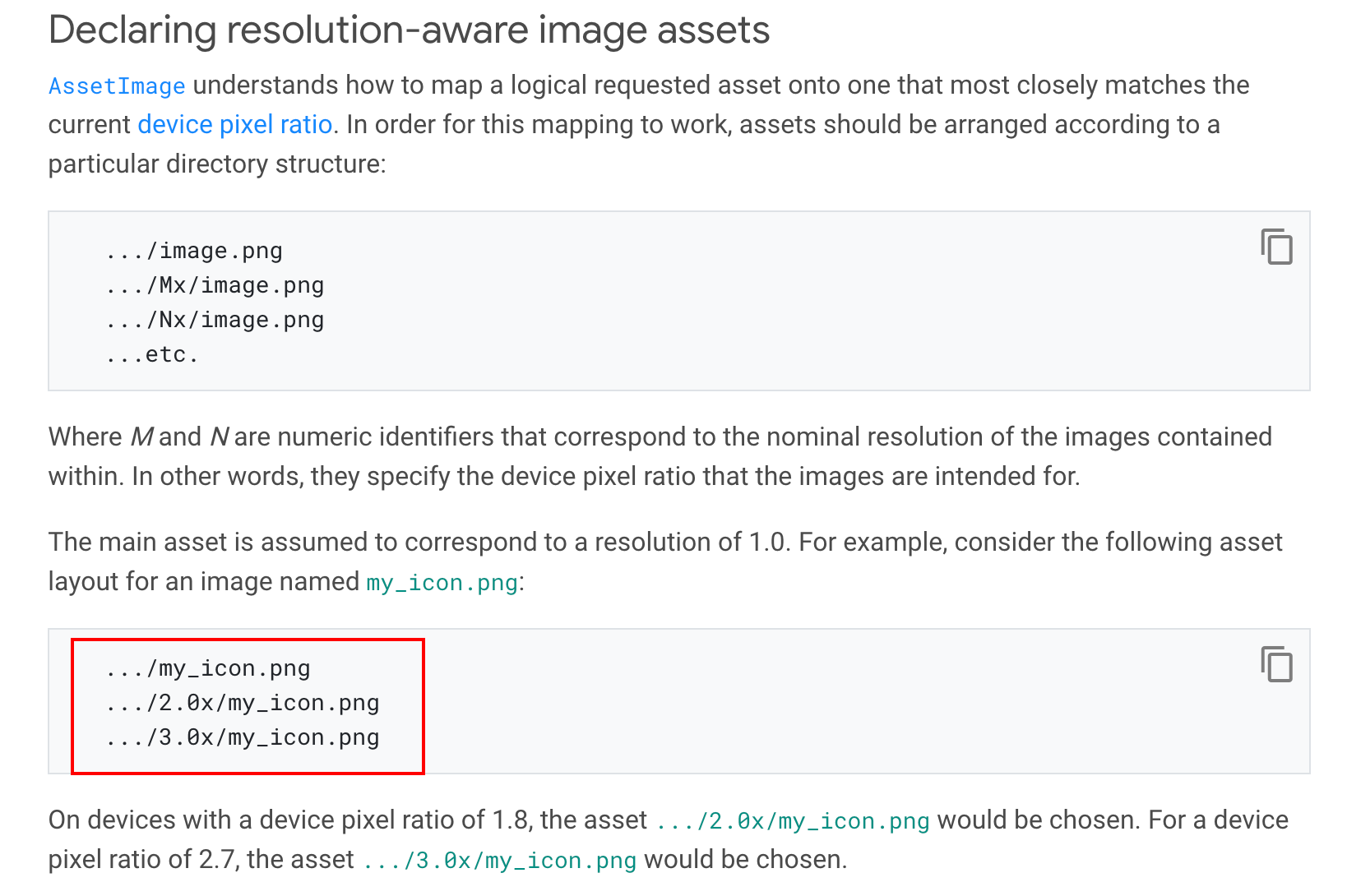Click inline .../3.0x/my_icon.png code in last paragraph
1347x896 pixels.
click(500, 861)
